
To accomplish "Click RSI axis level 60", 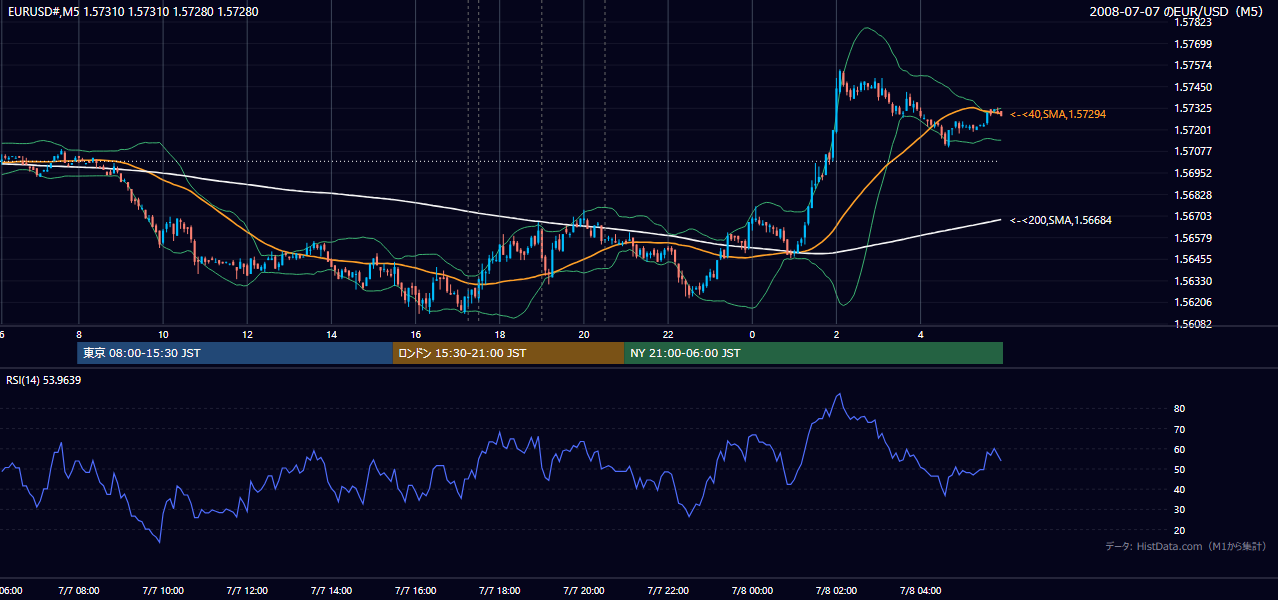I will (x=1179, y=449).
